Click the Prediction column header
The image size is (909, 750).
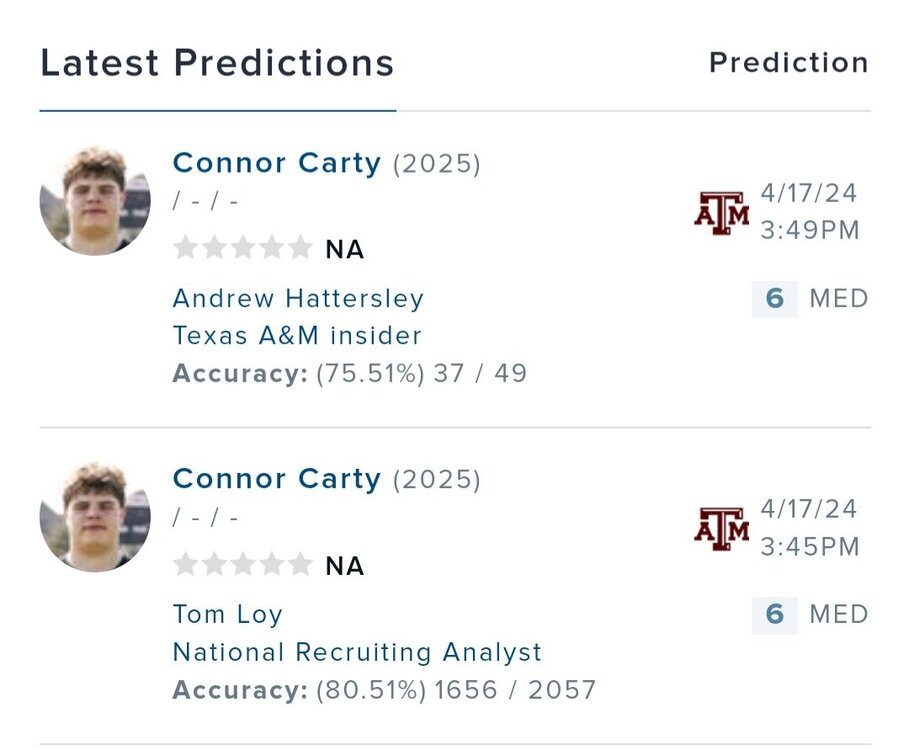click(x=788, y=63)
